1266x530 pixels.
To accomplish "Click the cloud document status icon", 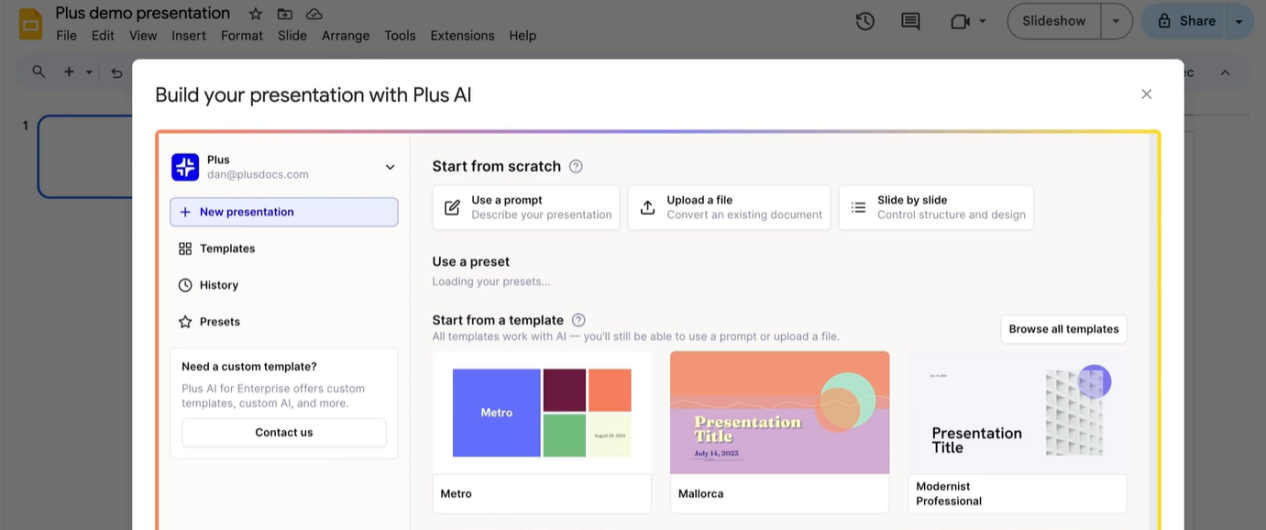I will (x=314, y=14).
